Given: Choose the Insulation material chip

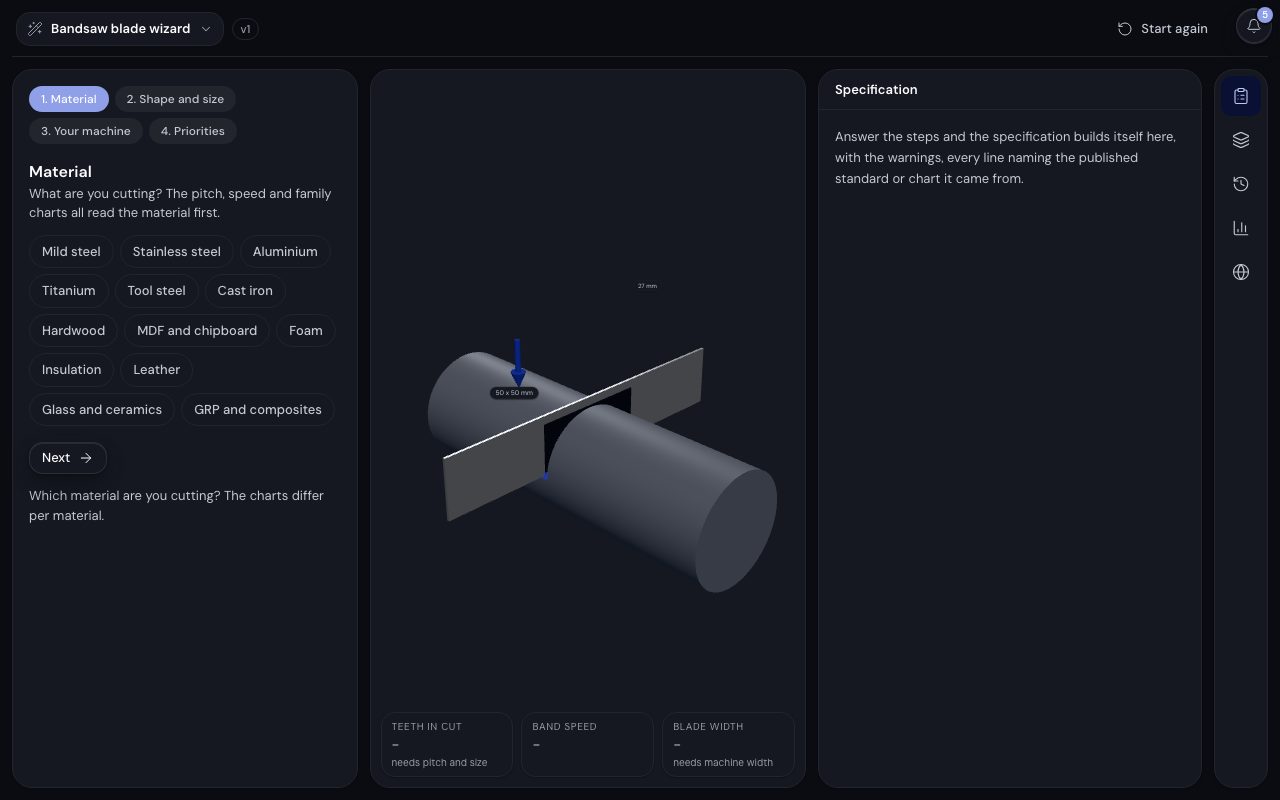Looking at the screenshot, I should click(x=72, y=370).
